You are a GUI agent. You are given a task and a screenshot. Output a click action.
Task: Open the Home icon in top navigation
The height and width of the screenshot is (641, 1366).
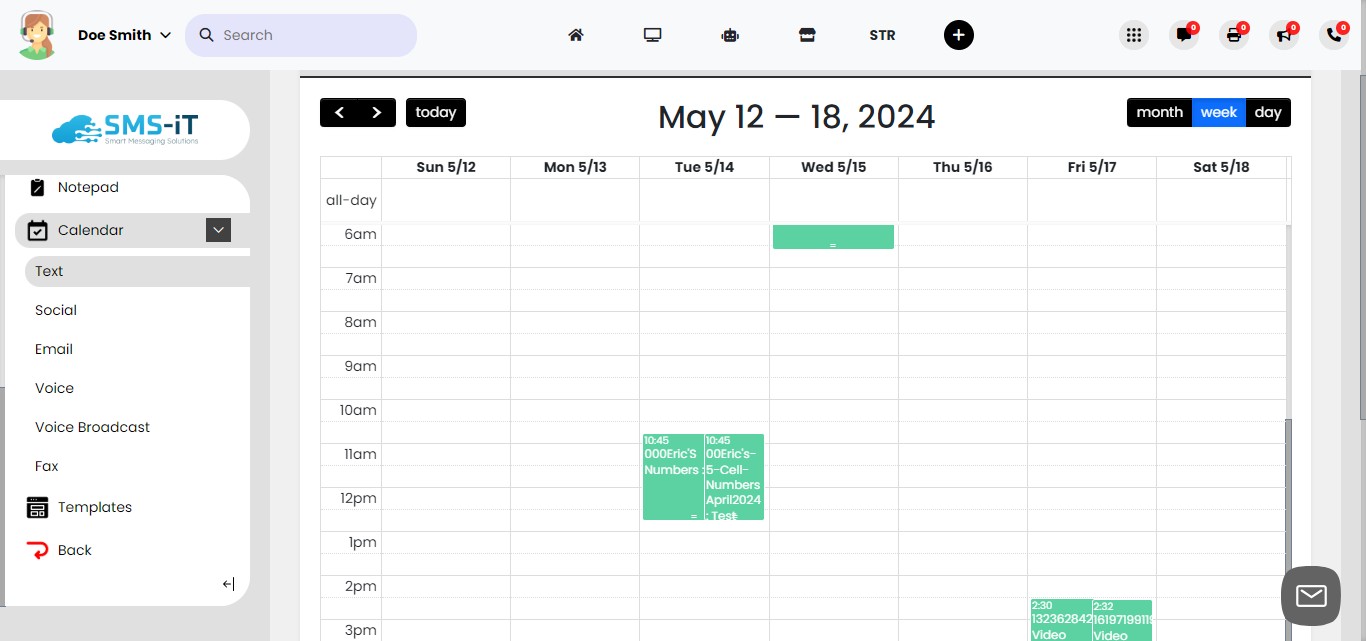coord(576,34)
